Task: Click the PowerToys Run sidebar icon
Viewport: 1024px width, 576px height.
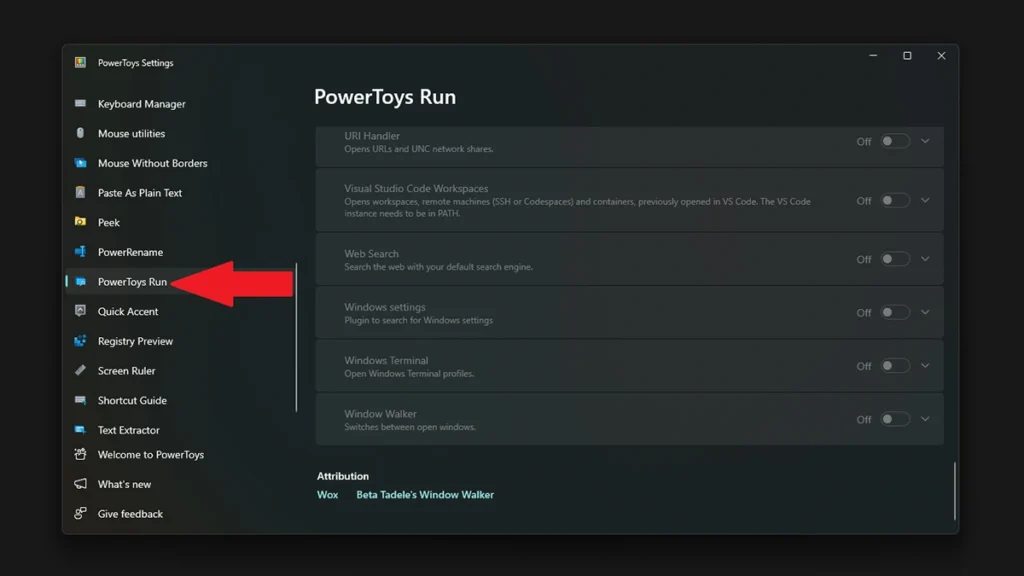Action: pyautogui.click(x=80, y=281)
